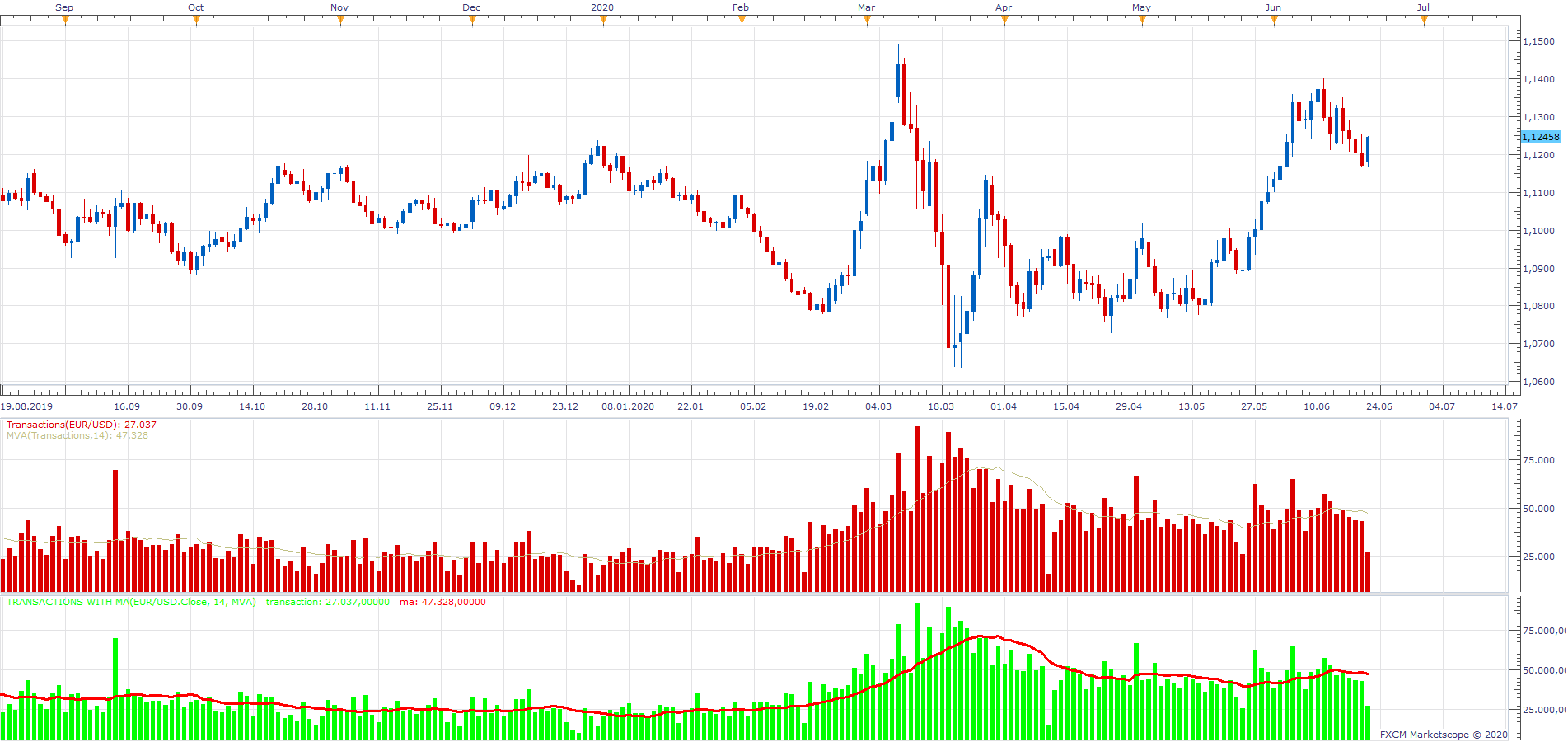Click the 22.01 date label
Viewport: 1568px width, 742px height.
[690, 406]
